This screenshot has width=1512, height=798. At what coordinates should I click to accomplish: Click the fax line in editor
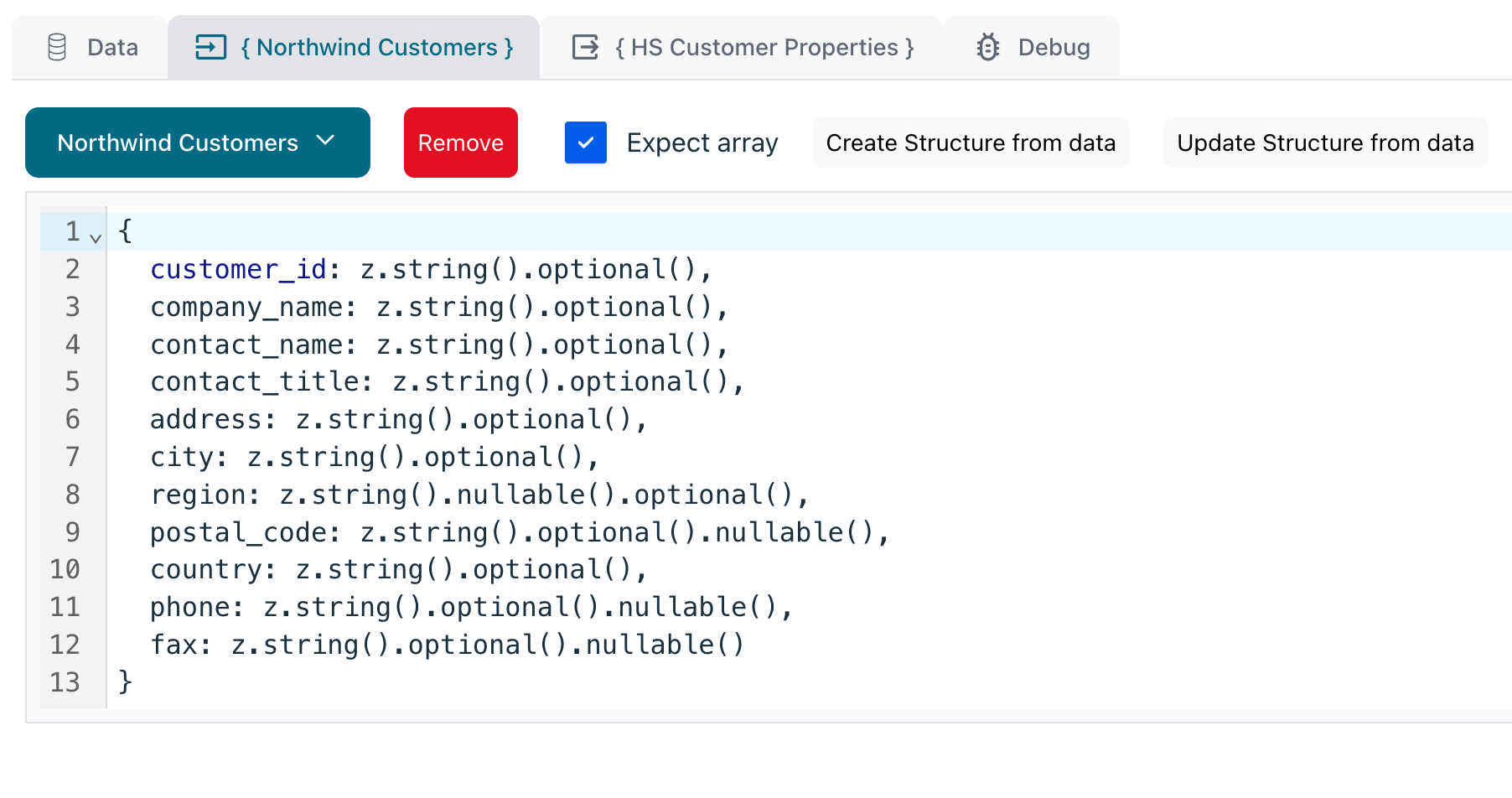pyautogui.click(x=448, y=645)
